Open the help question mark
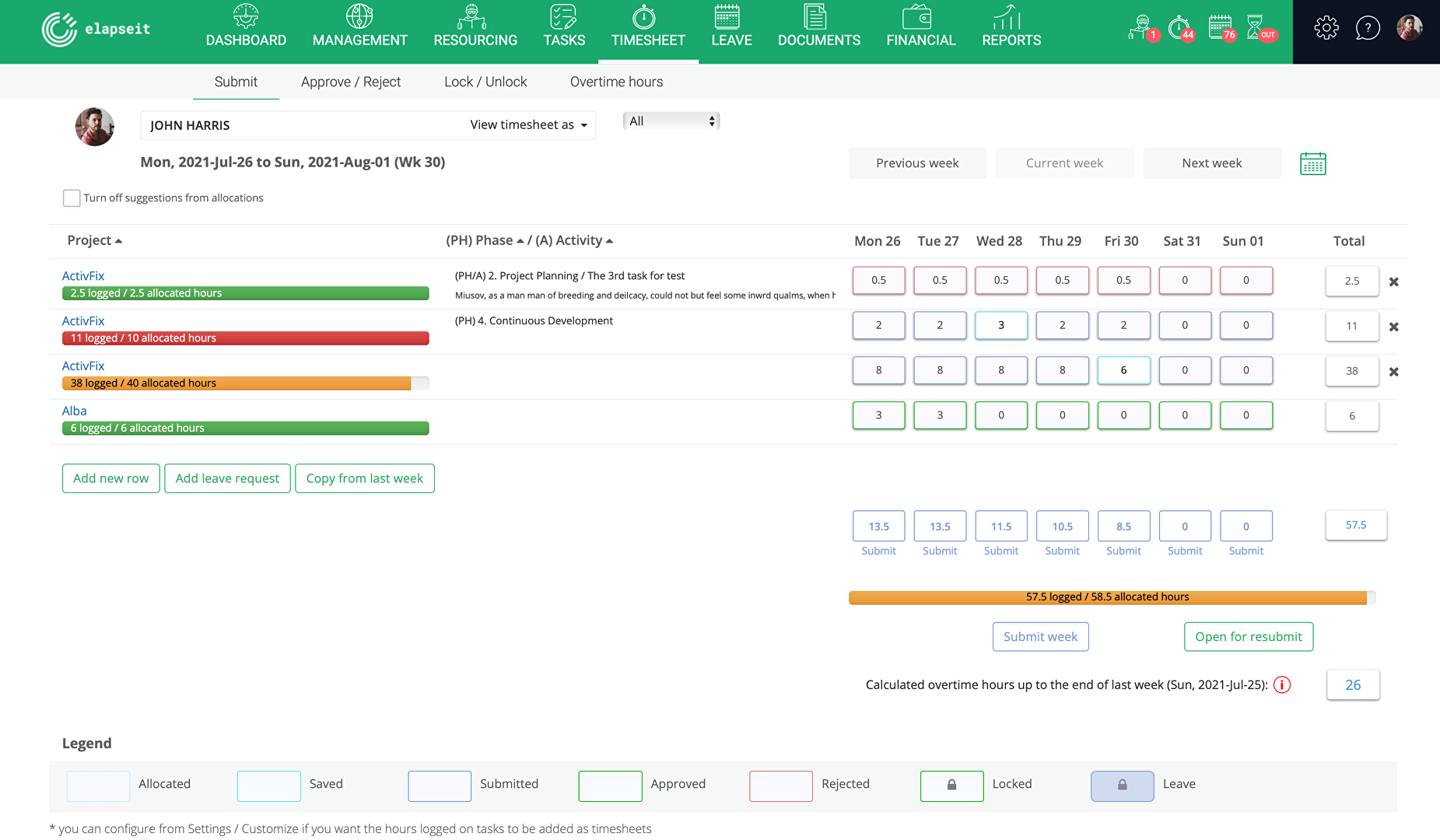Screen dimensions: 1440x840 pos(1368,28)
